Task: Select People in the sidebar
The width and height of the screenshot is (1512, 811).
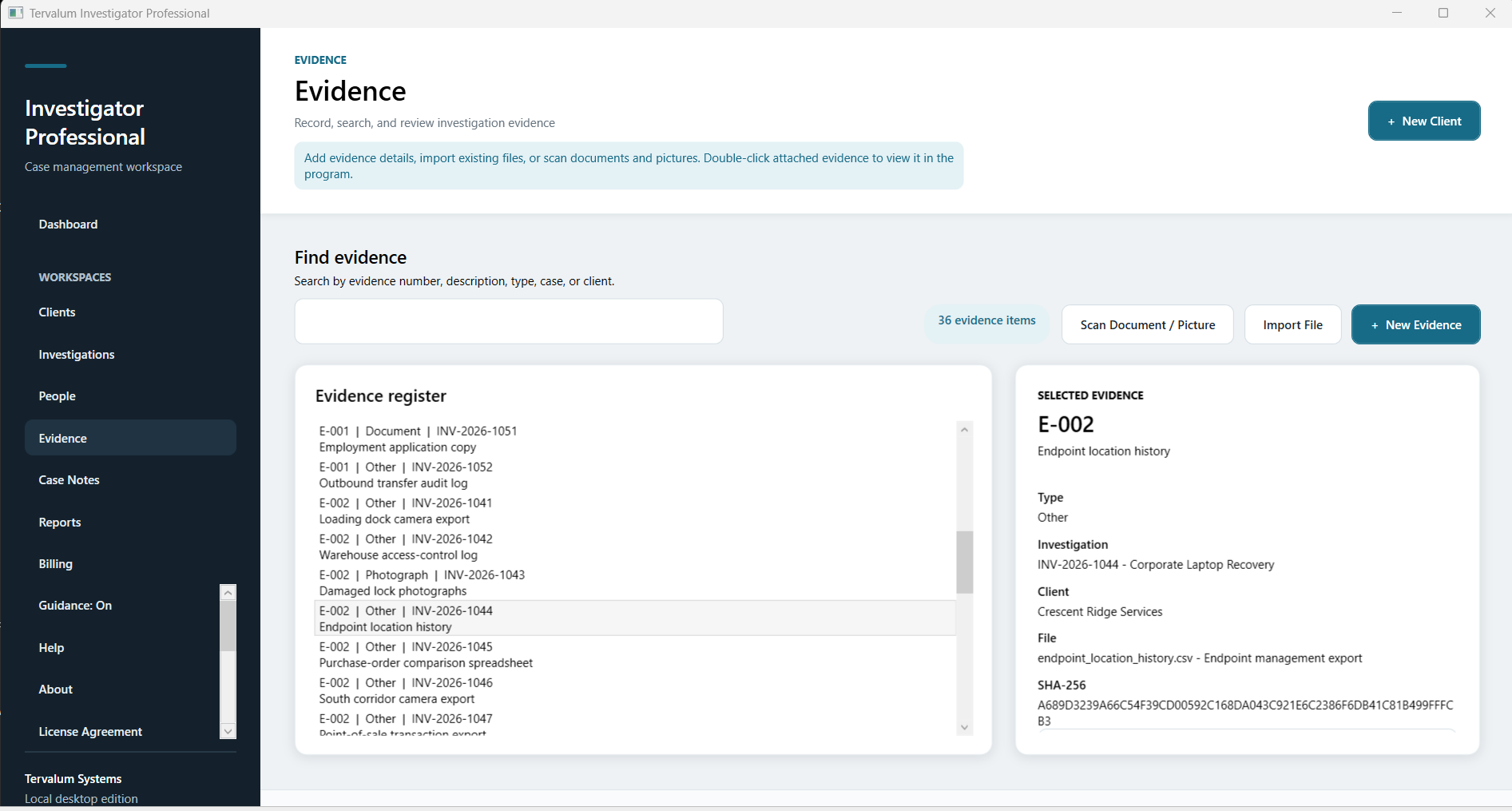Action: [130, 396]
